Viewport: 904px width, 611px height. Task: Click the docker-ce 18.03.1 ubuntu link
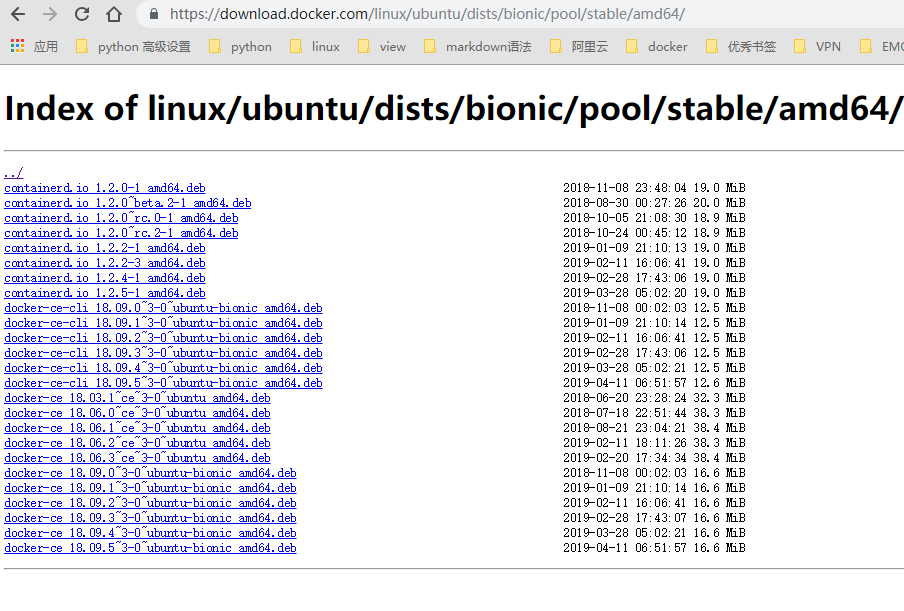[136, 397]
